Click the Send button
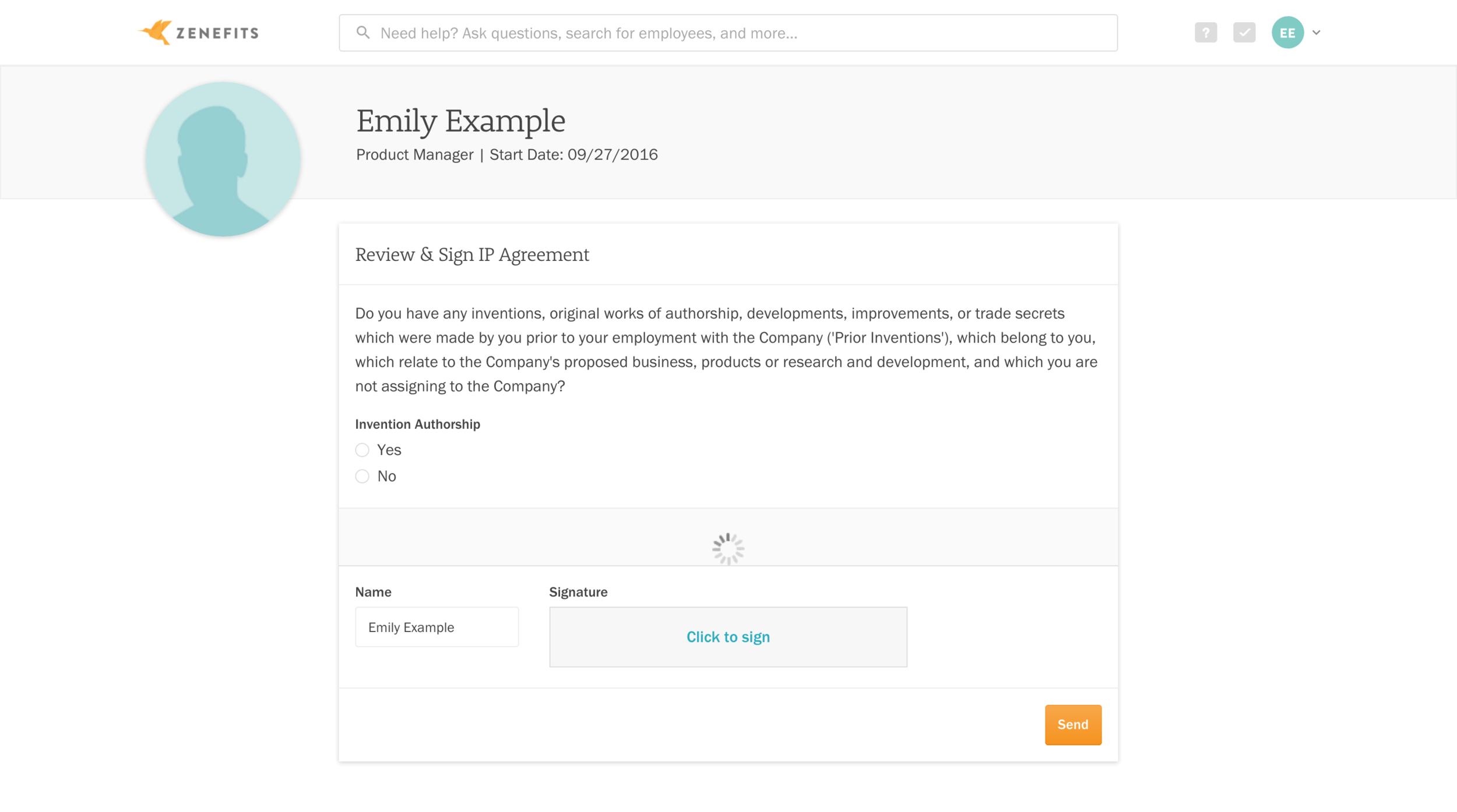Viewport: 1457px width, 812px height. [1072, 725]
